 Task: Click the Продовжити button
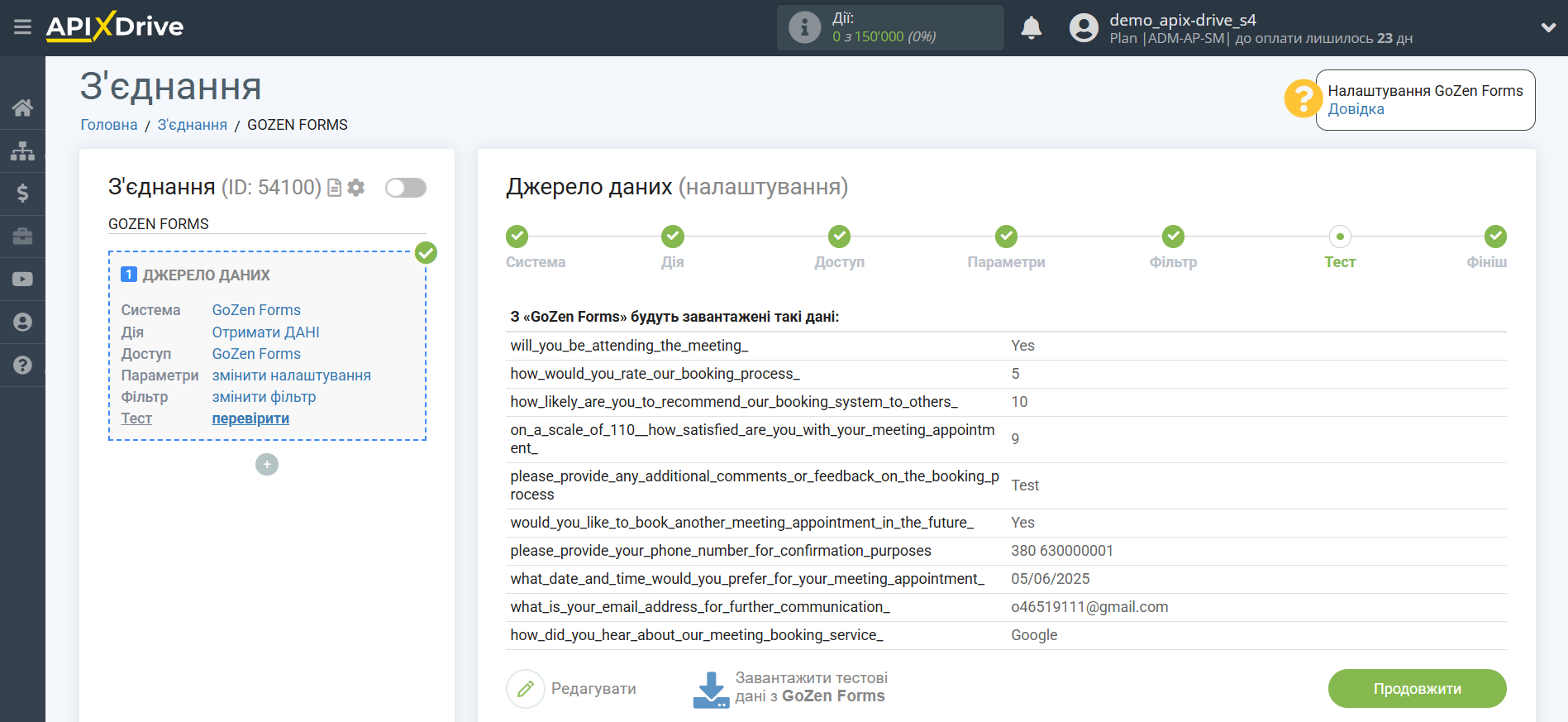coord(1417,689)
